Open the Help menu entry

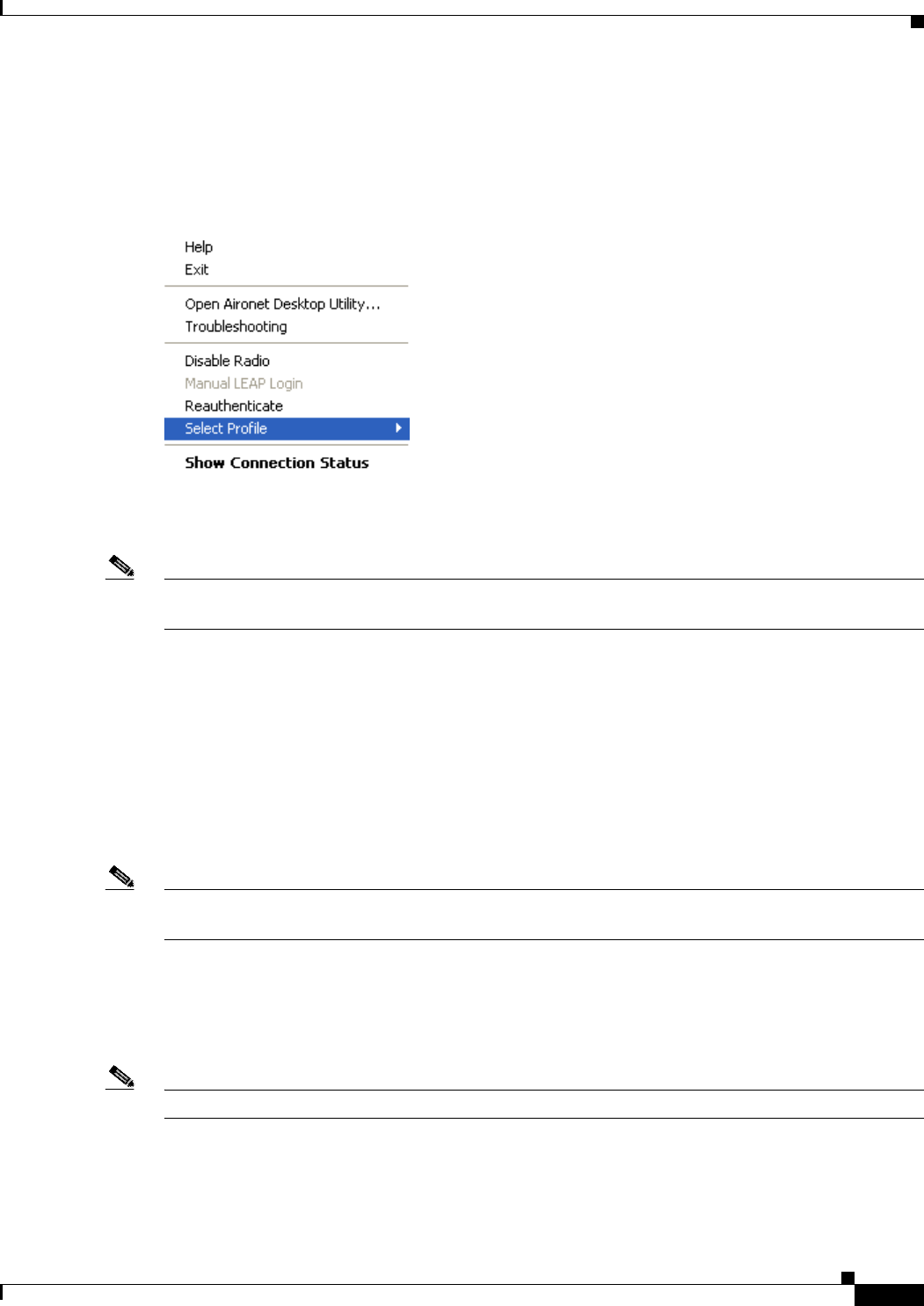click(x=199, y=247)
